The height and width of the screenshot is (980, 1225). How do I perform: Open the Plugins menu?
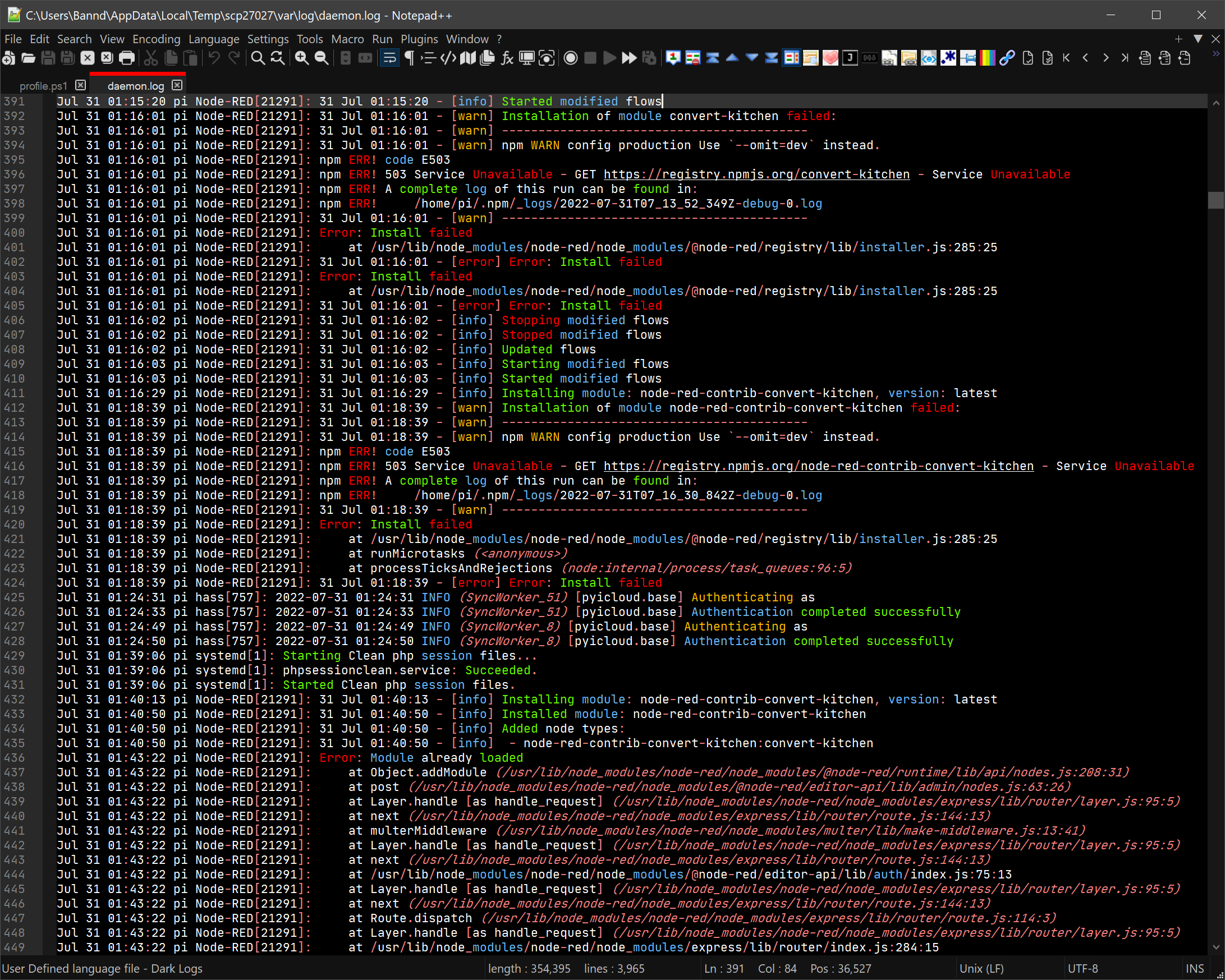419,39
